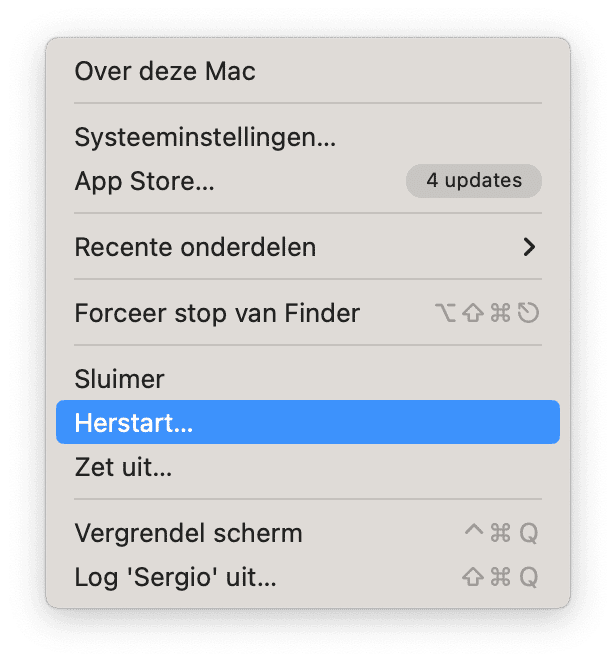Open Over deze Mac
The width and height of the screenshot is (616, 662).
165,72
